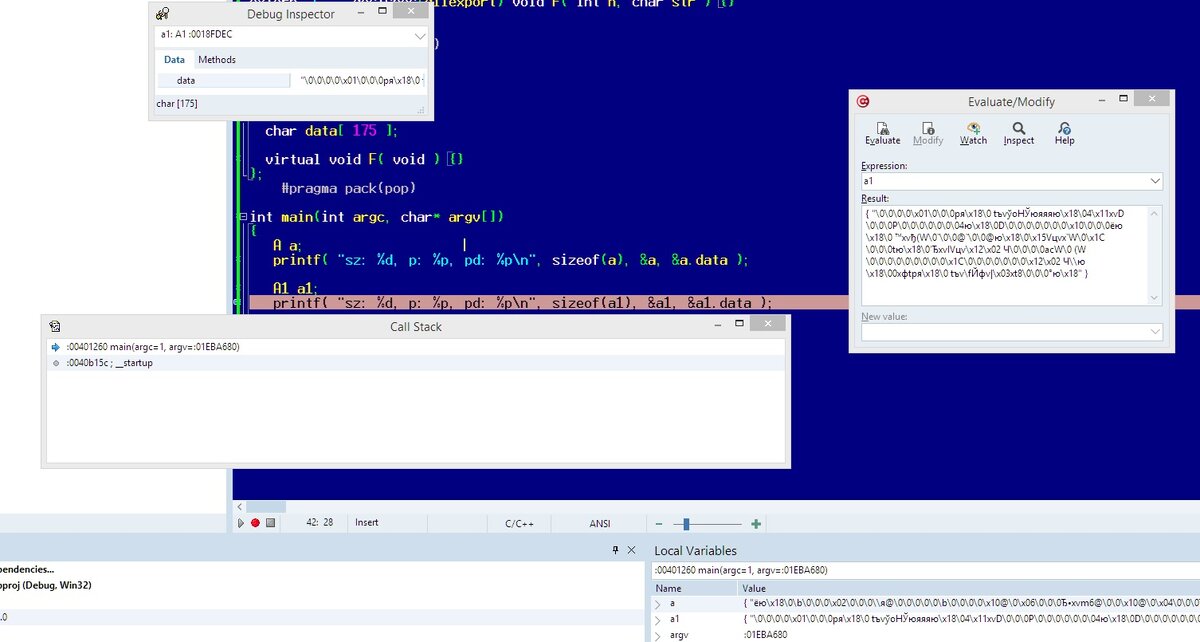Click the project (Debug, Win32) entry
1200x642 pixels.
coord(46,585)
